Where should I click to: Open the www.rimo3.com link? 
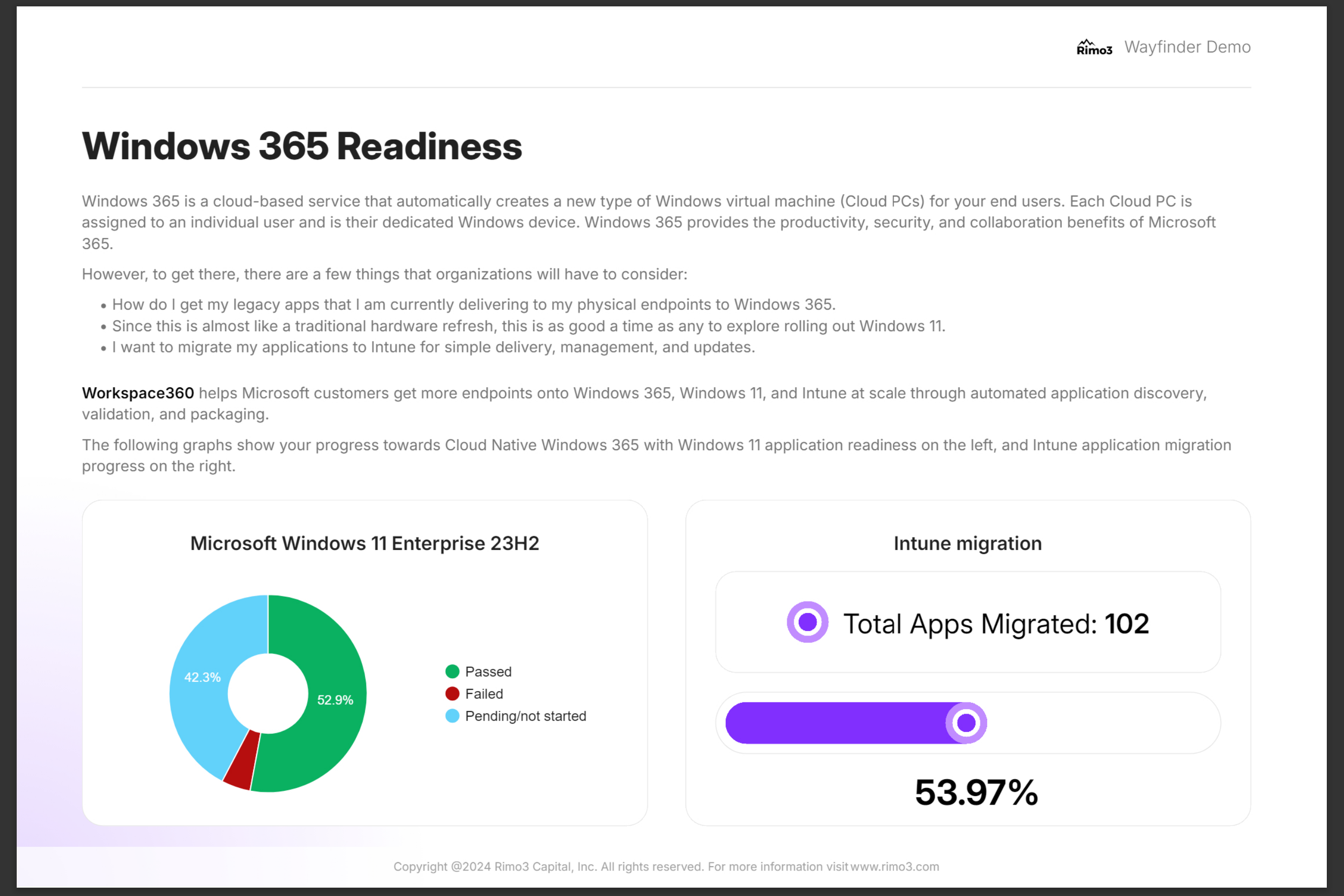point(894,867)
